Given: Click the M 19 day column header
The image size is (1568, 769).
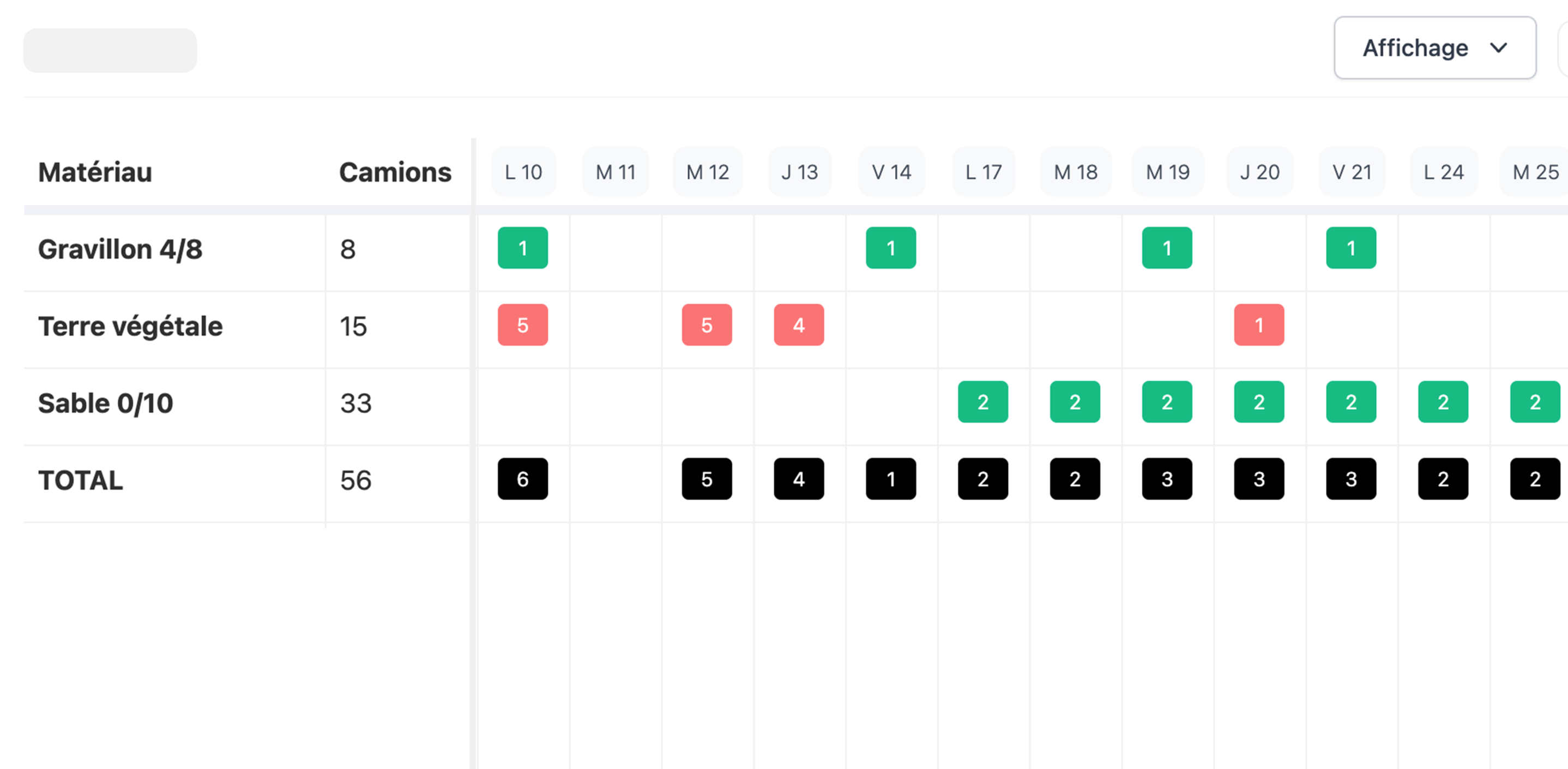Looking at the screenshot, I should pyautogui.click(x=1167, y=172).
